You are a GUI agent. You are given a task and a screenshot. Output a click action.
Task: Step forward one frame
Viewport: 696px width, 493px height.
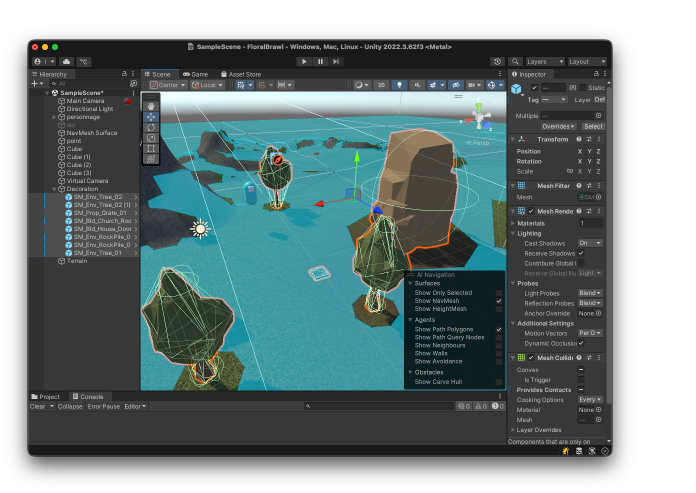tap(336, 61)
